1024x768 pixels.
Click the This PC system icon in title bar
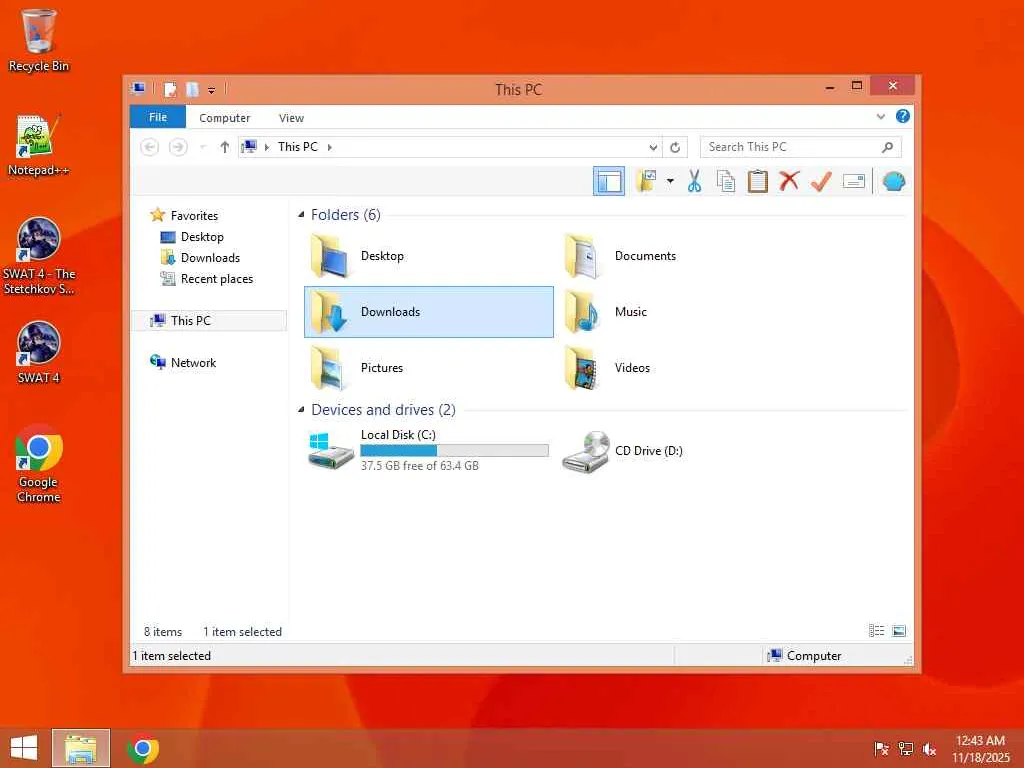138,88
